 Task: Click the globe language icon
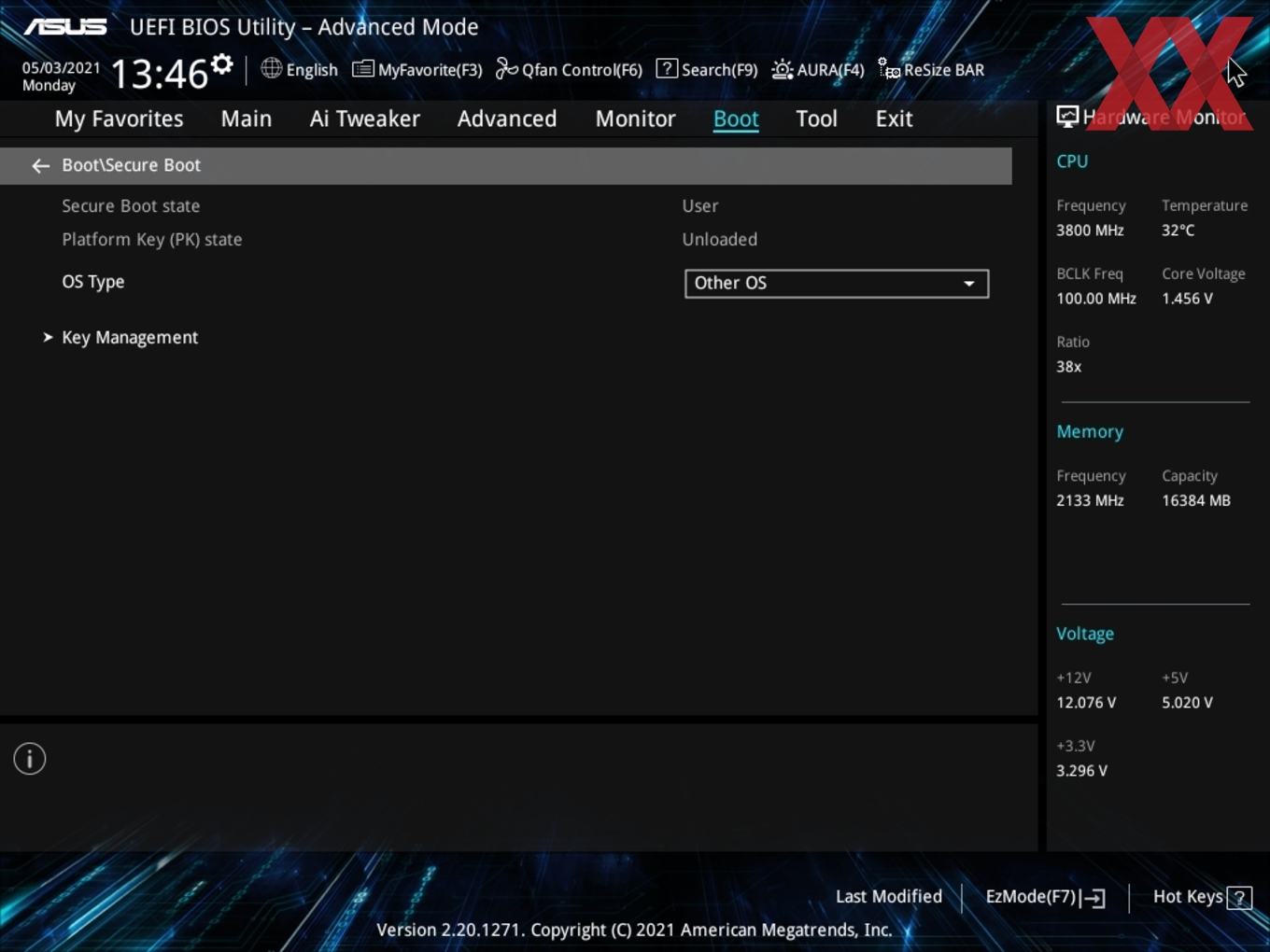[271, 68]
